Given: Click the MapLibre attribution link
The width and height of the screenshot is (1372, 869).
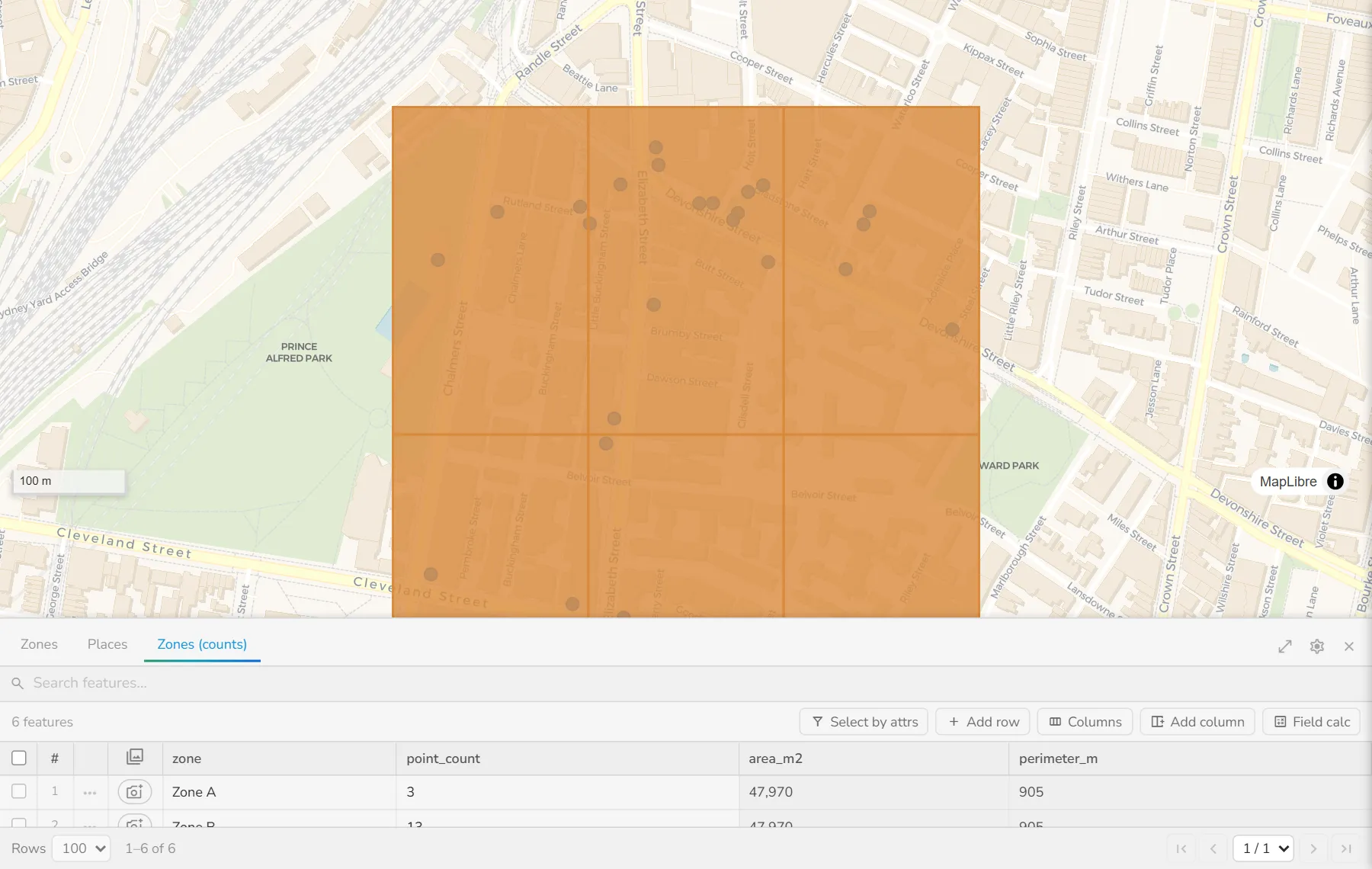Looking at the screenshot, I should click(x=1288, y=482).
